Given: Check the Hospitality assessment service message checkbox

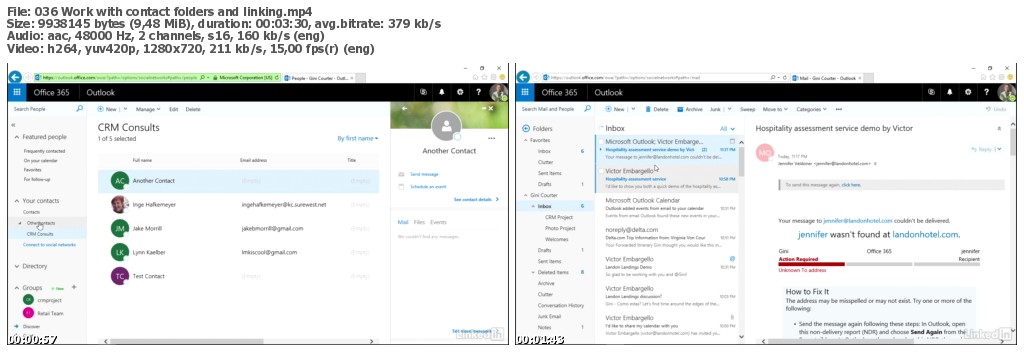Looking at the screenshot, I should point(600,171).
